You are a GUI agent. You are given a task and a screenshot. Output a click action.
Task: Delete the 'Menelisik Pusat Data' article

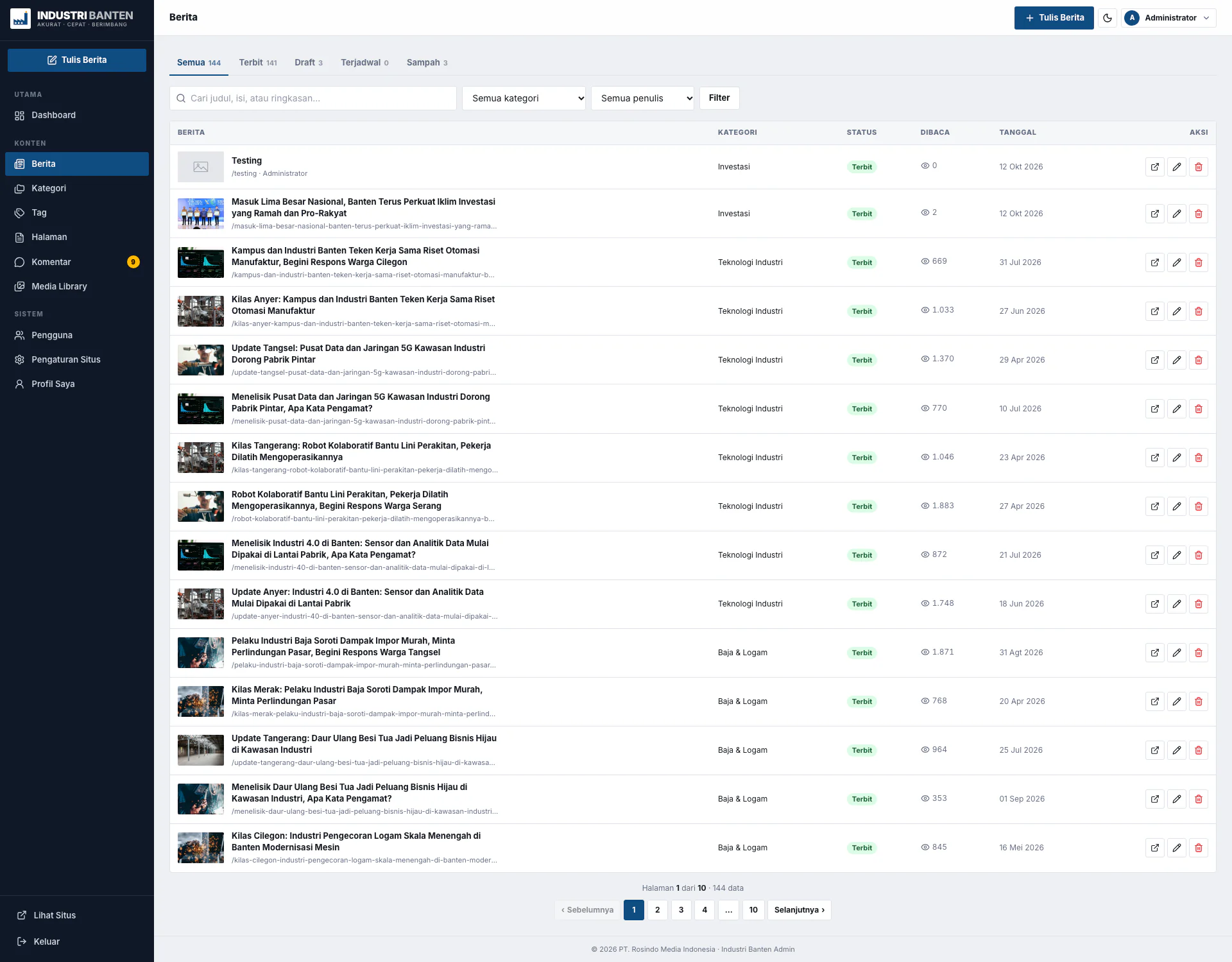pos(1199,409)
